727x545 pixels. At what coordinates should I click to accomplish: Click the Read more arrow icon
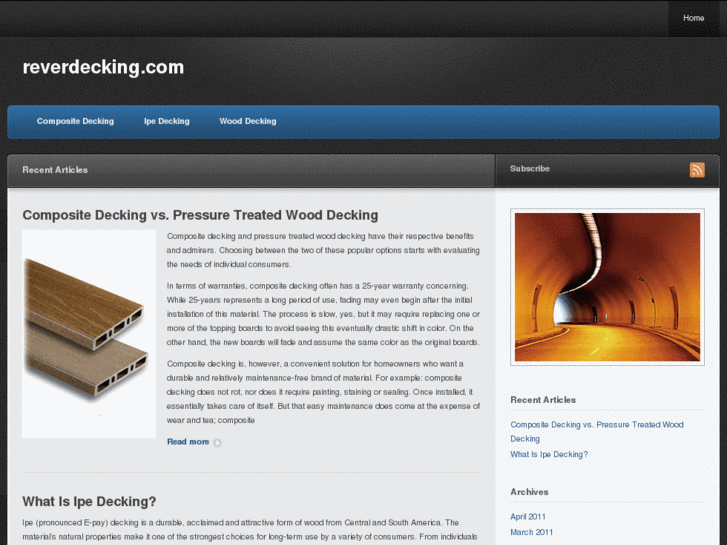(217, 442)
